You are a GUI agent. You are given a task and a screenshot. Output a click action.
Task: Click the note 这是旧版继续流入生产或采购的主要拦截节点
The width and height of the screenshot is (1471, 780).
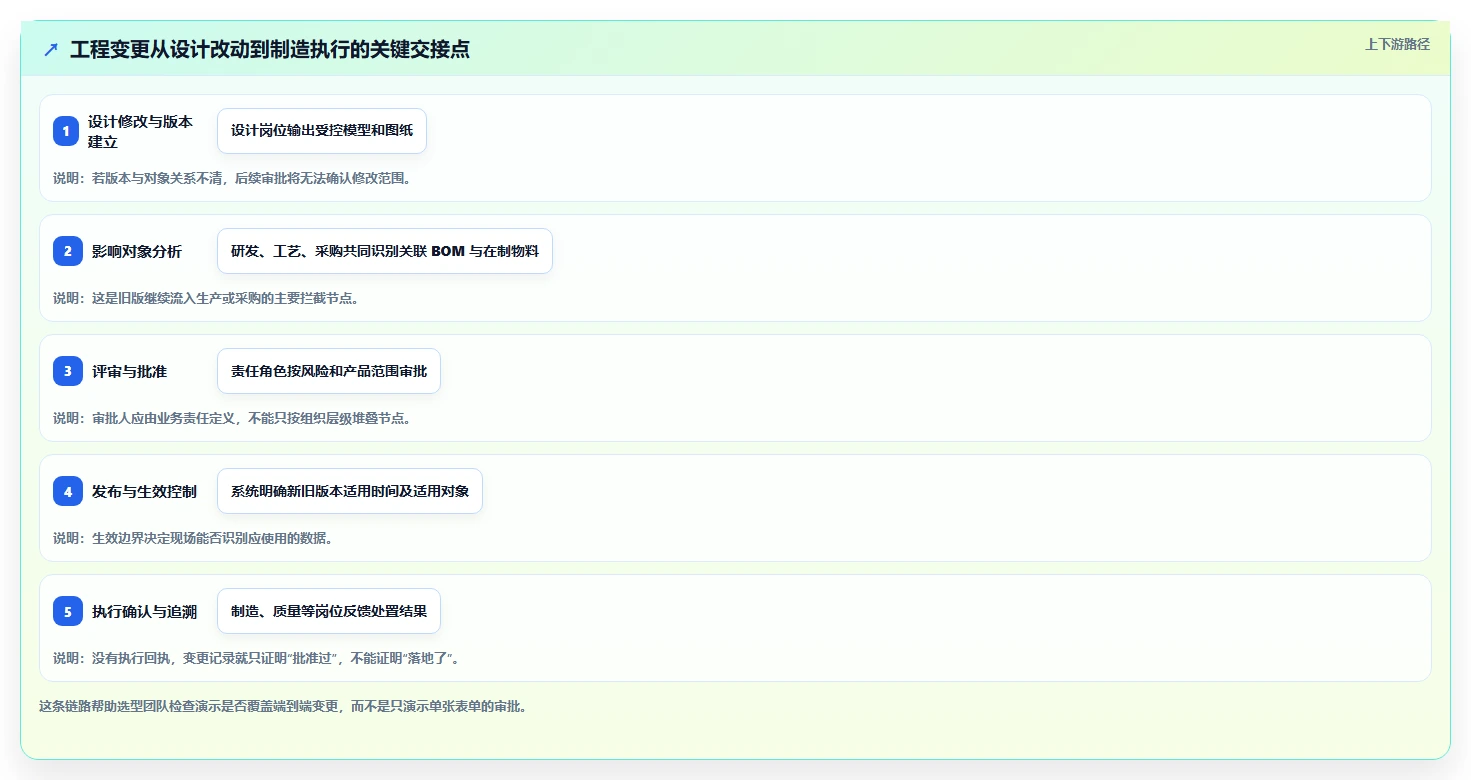(x=206, y=298)
